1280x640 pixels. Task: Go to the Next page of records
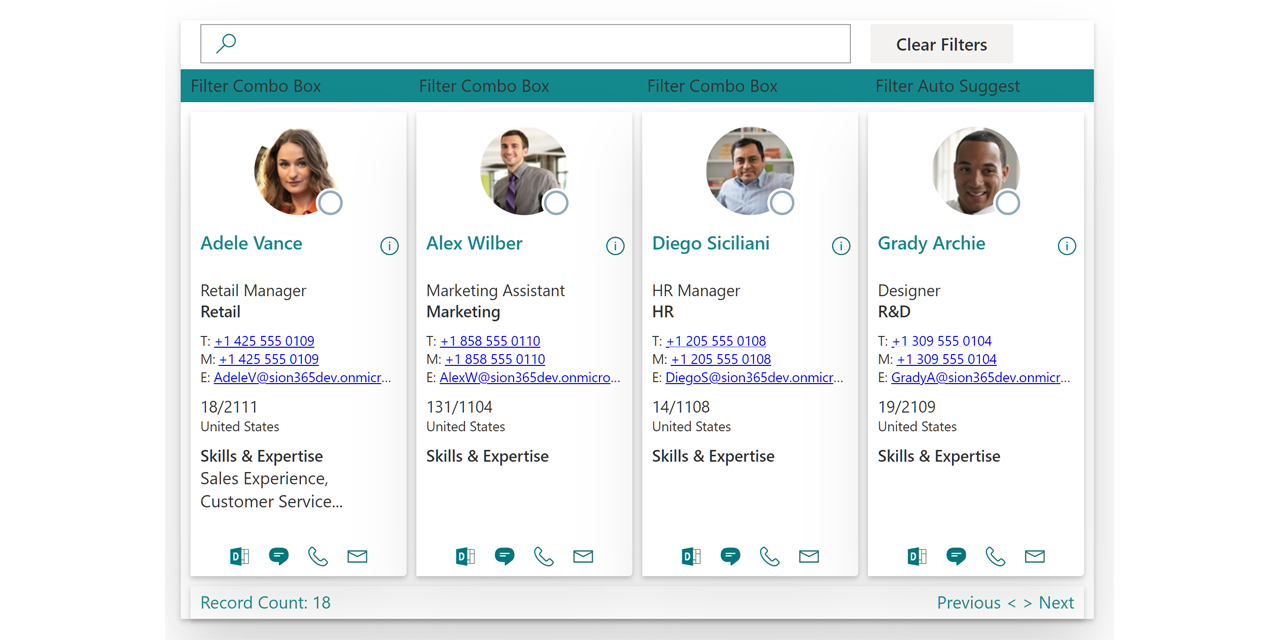(x=1050, y=603)
